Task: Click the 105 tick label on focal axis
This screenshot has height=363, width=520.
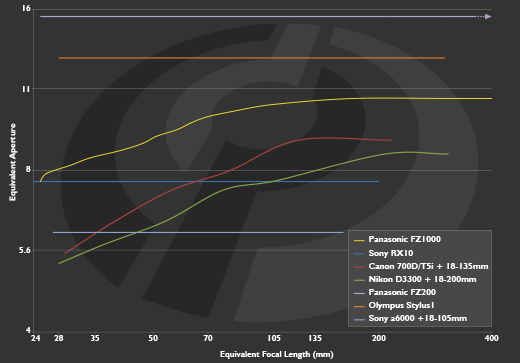Action: 274,338
